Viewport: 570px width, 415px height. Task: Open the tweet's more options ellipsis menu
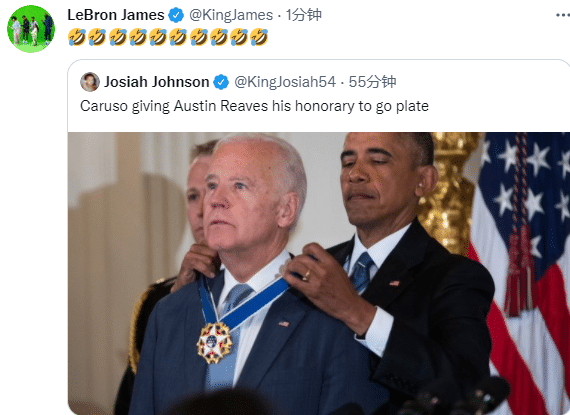(x=563, y=15)
